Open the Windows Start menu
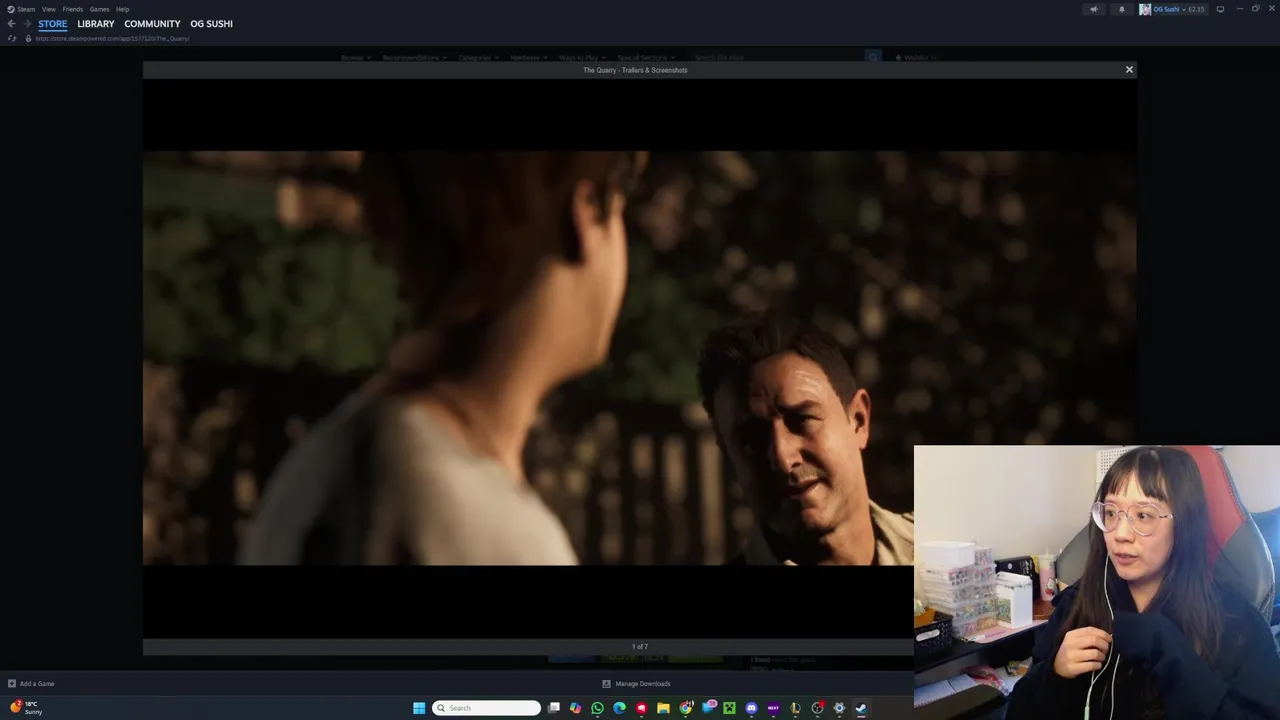 pyautogui.click(x=419, y=708)
